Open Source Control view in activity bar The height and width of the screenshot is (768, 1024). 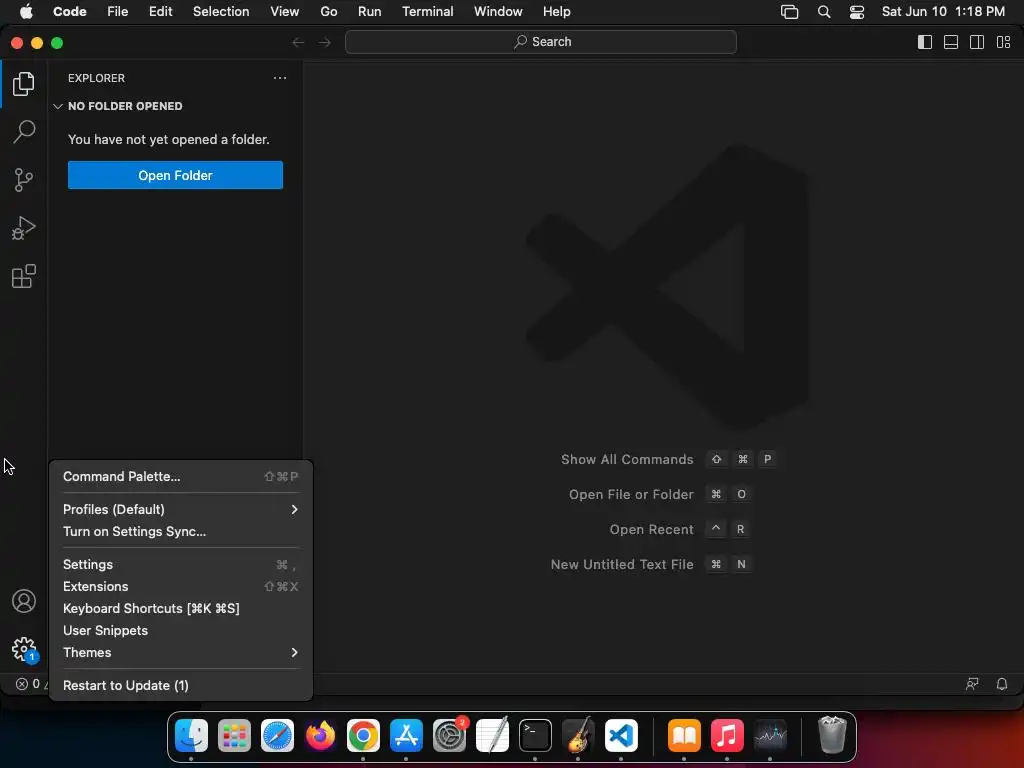point(24,180)
